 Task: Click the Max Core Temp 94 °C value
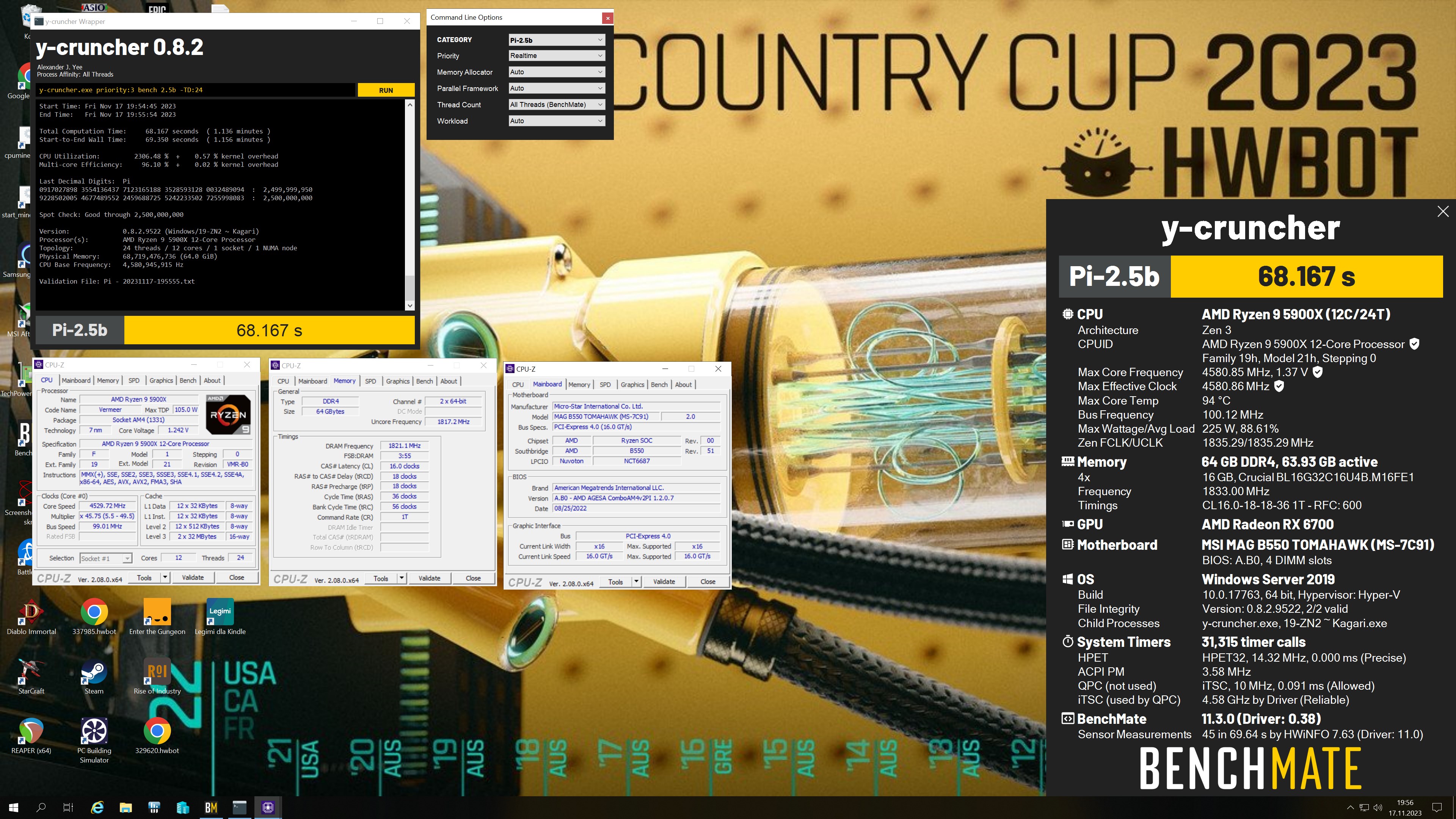coord(1216,400)
